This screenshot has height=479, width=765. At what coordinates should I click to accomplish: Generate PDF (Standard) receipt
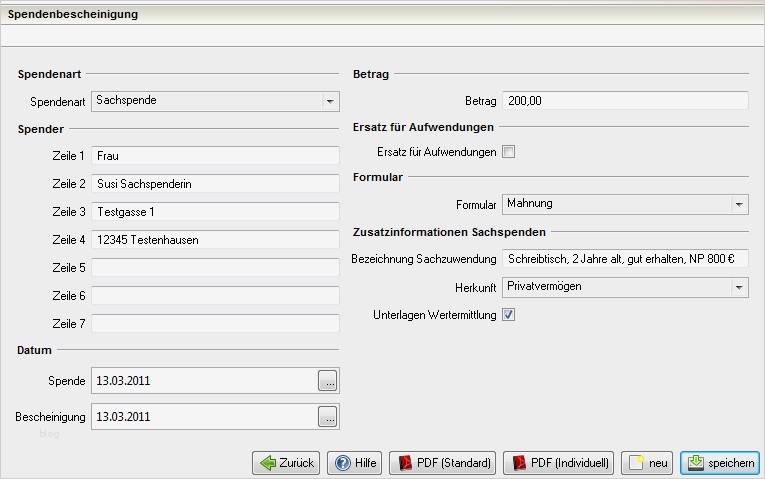point(443,462)
